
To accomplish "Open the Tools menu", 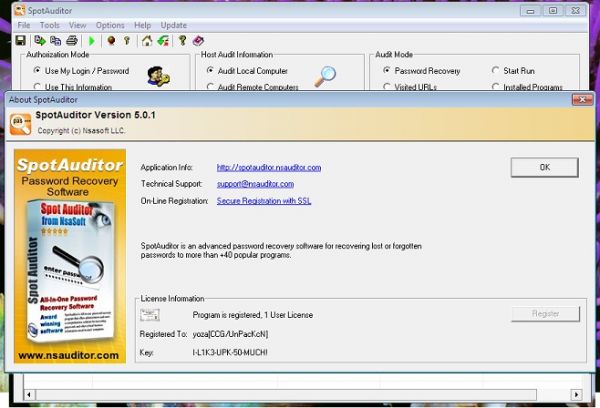I will (50, 25).
